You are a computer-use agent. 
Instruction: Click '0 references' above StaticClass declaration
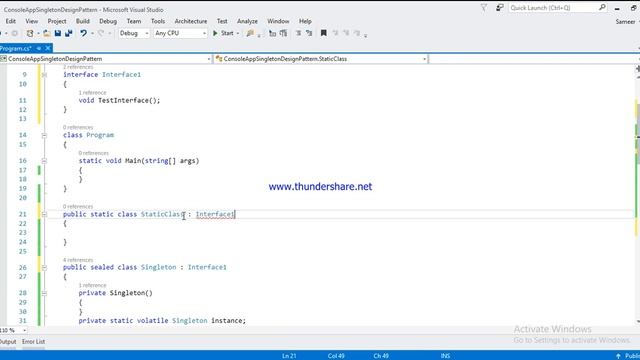pos(78,207)
